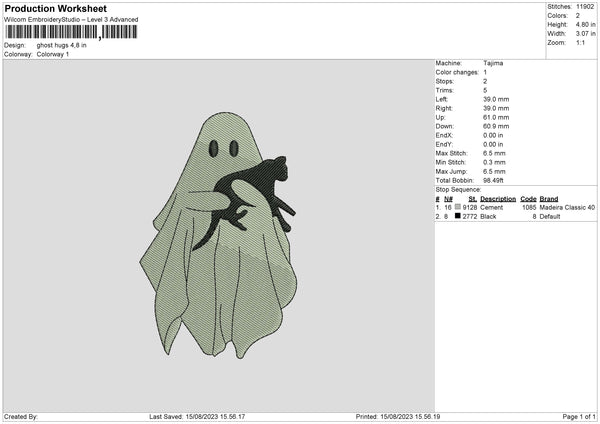Select the Madeira Classic 40 brand entry
The image size is (600, 424).
point(568,207)
